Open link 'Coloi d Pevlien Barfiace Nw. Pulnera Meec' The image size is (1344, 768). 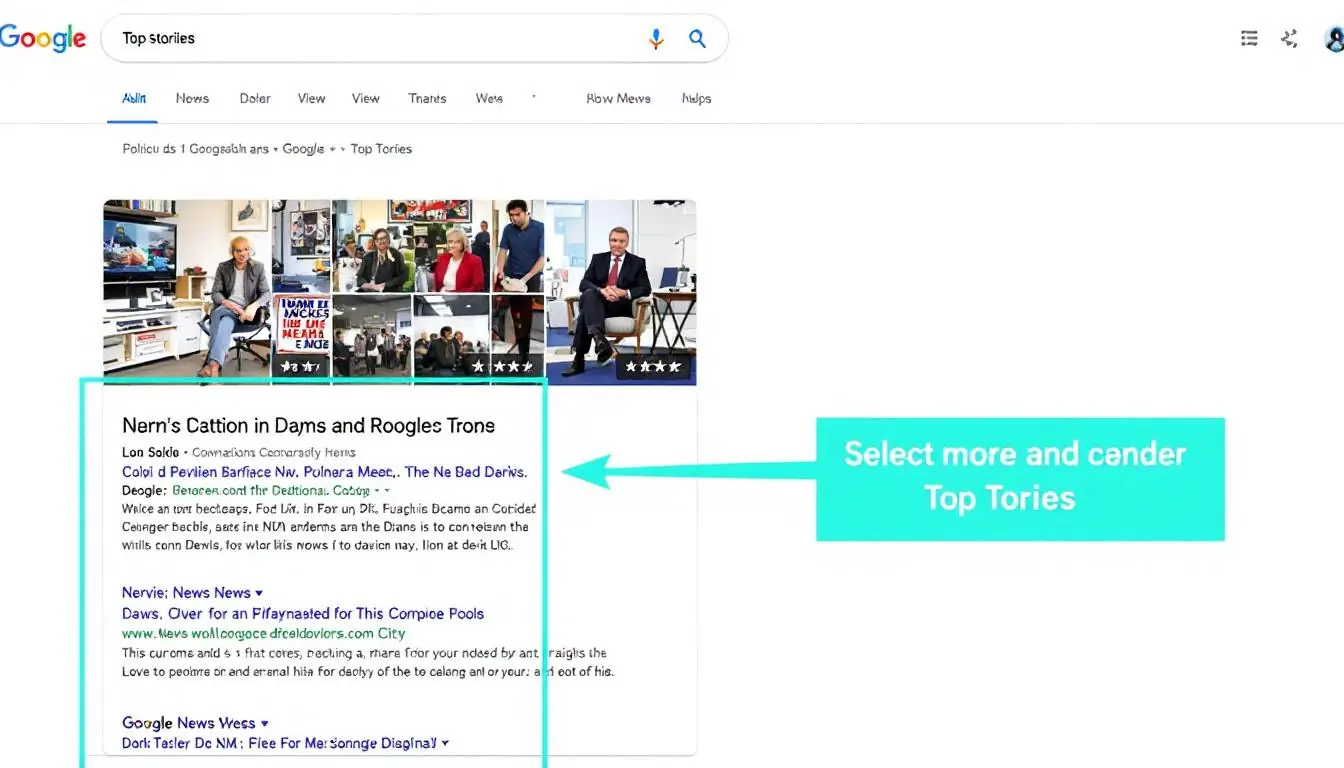[x=261, y=472]
